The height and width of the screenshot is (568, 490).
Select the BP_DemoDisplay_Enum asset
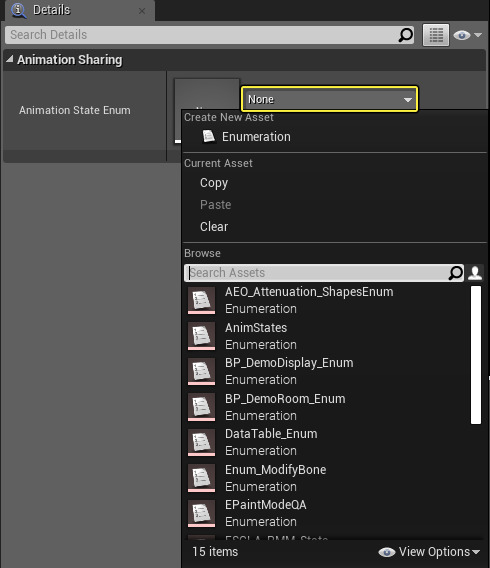(x=327, y=371)
